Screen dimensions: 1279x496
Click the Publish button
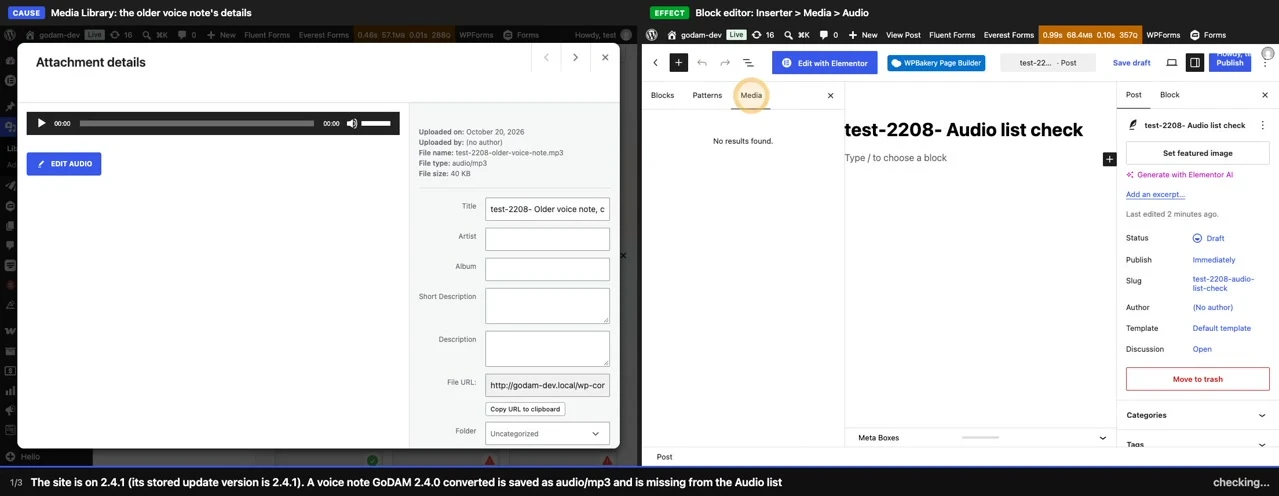click(1229, 62)
